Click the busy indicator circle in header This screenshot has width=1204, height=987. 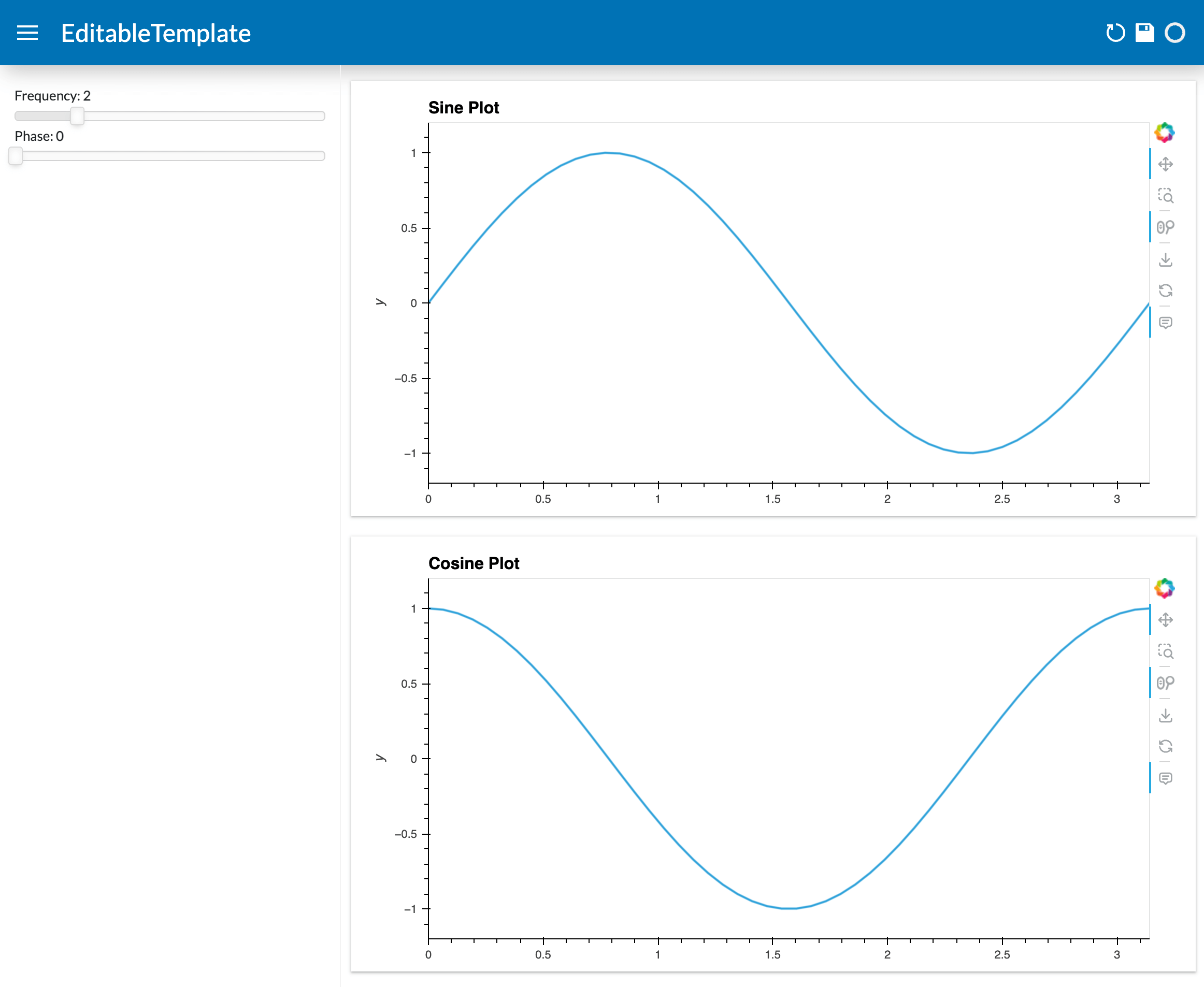1175,33
